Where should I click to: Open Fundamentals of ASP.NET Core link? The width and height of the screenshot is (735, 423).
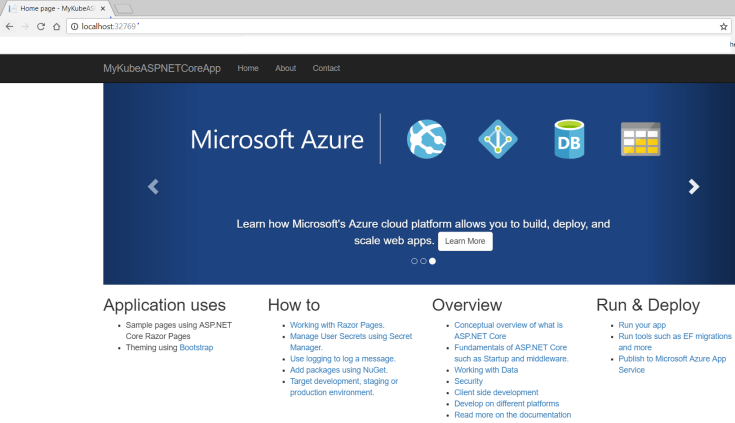[511, 353]
